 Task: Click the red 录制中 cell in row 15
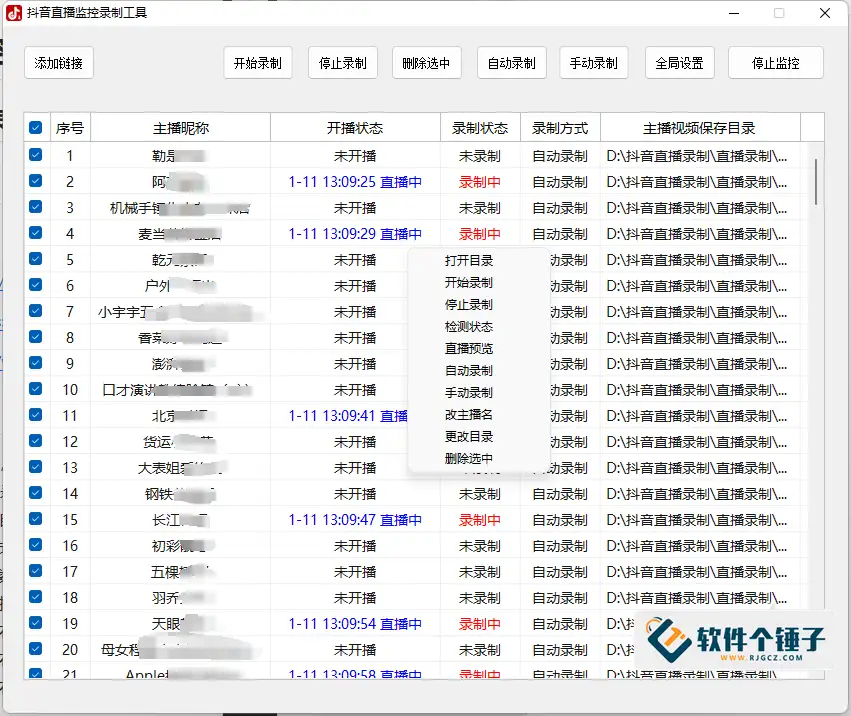click(480, 520)
